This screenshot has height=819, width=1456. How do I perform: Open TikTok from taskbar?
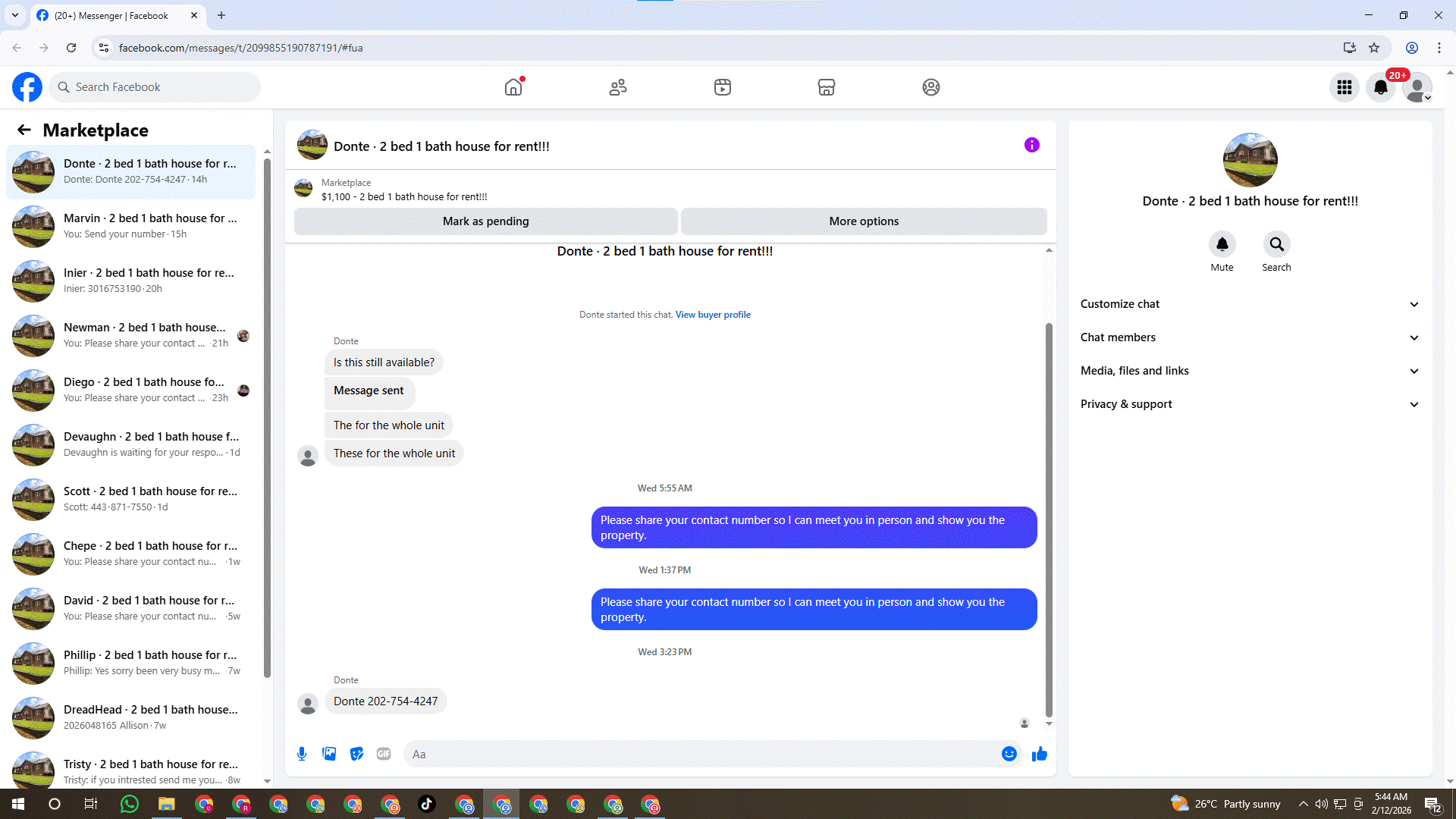click(427, 804)
